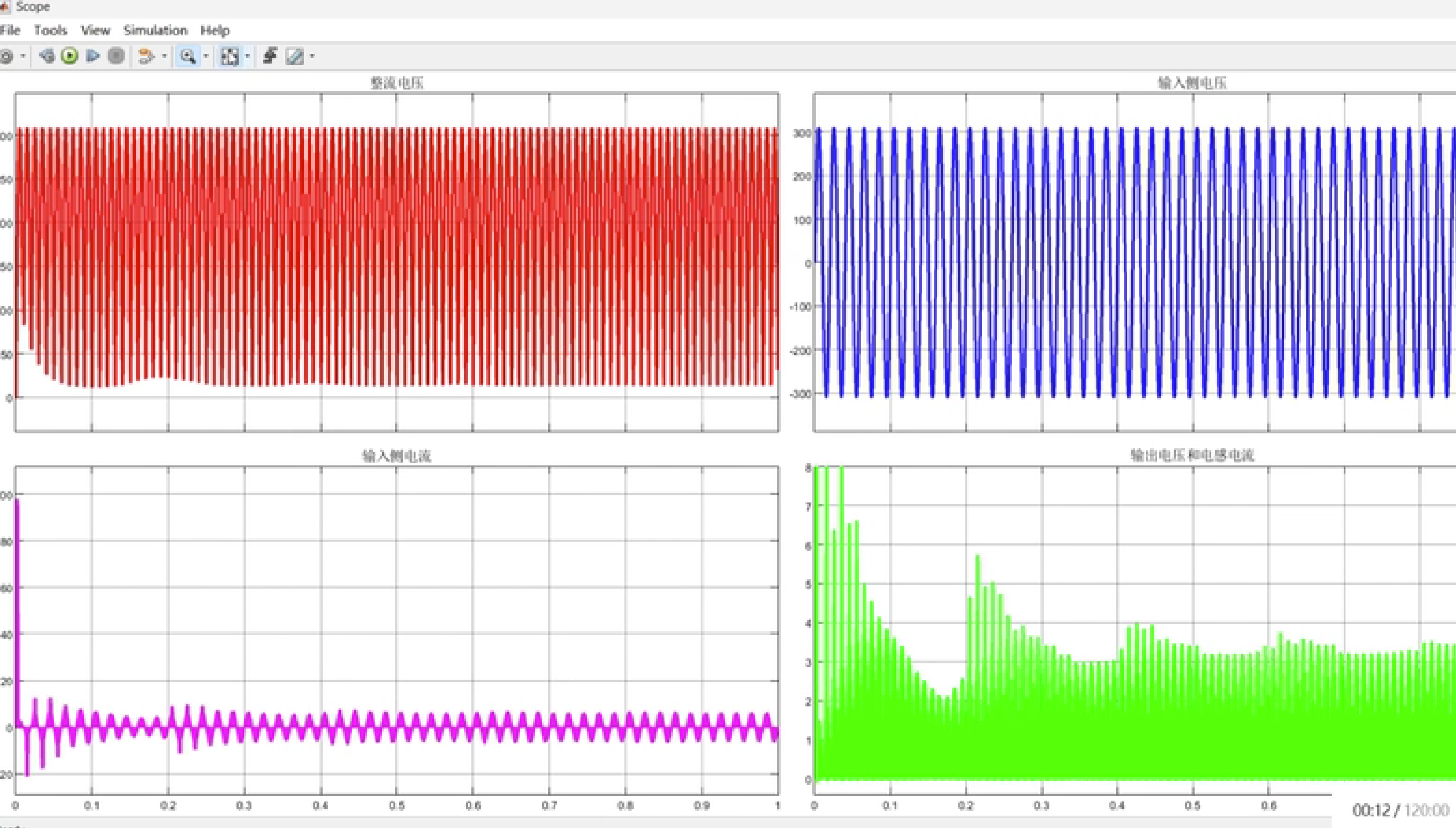Select the blue input voltage waveform plot
This screenshot has height=828, width=1456.
pos(1135,262)
